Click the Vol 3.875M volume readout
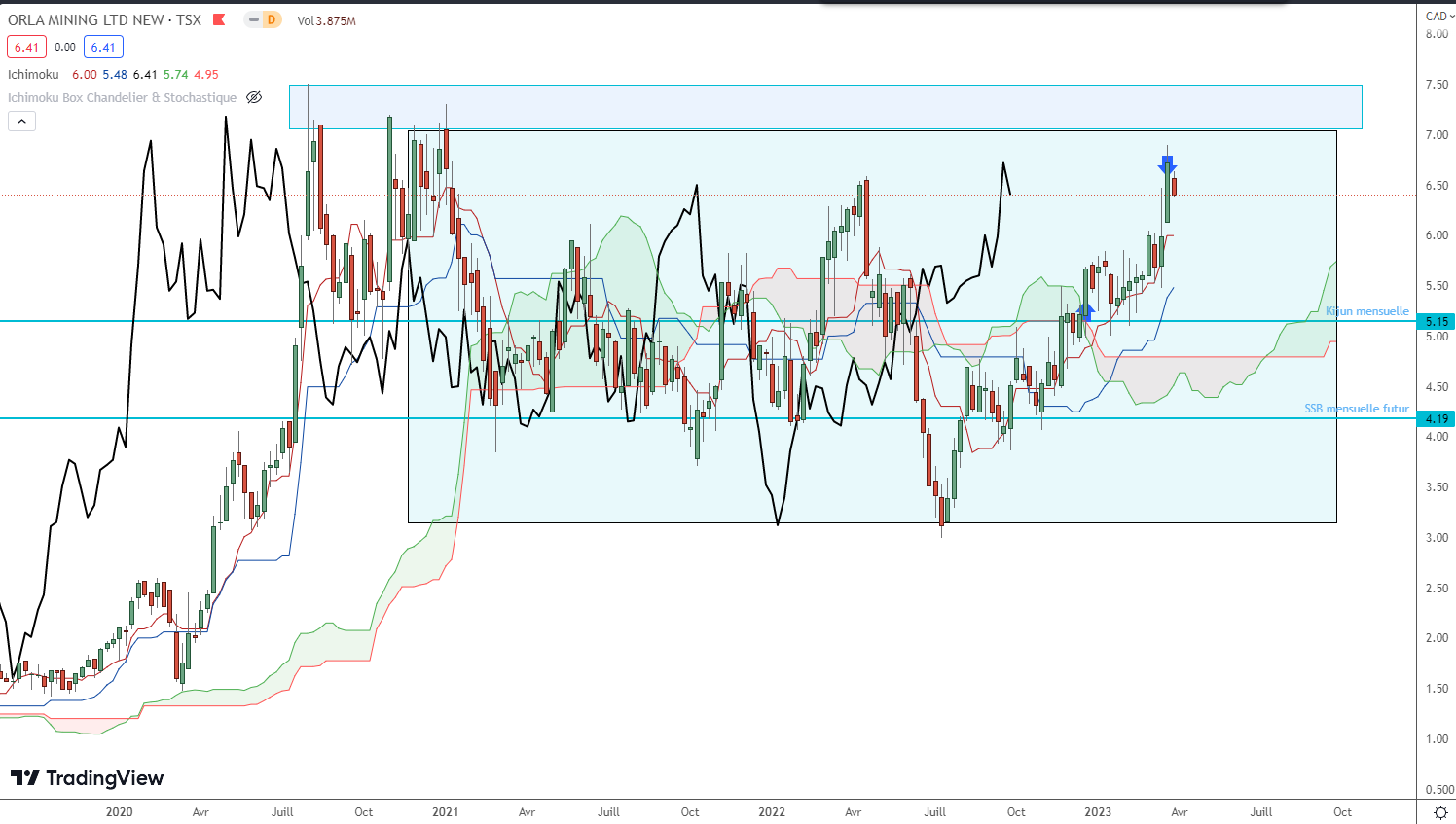Screen dimensions: 1456x824 [327, 20]
